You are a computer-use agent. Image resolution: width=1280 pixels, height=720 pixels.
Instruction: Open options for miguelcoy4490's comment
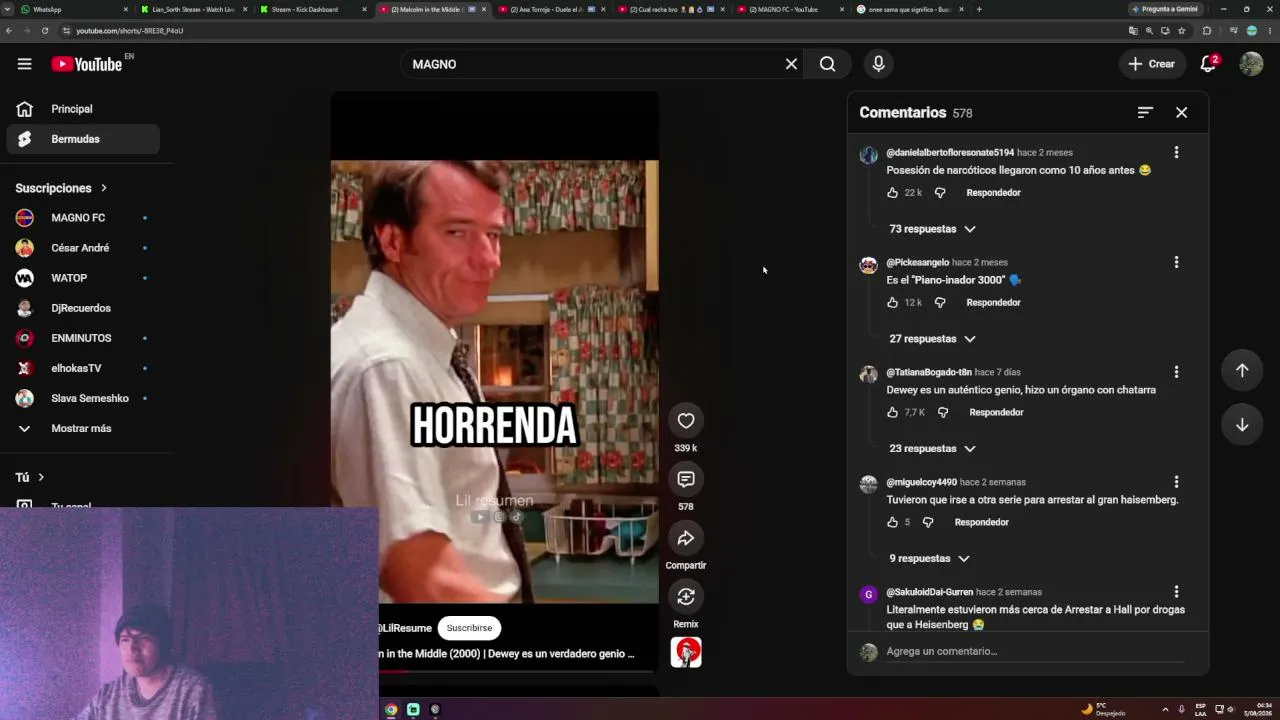[x=1176, y=482]
